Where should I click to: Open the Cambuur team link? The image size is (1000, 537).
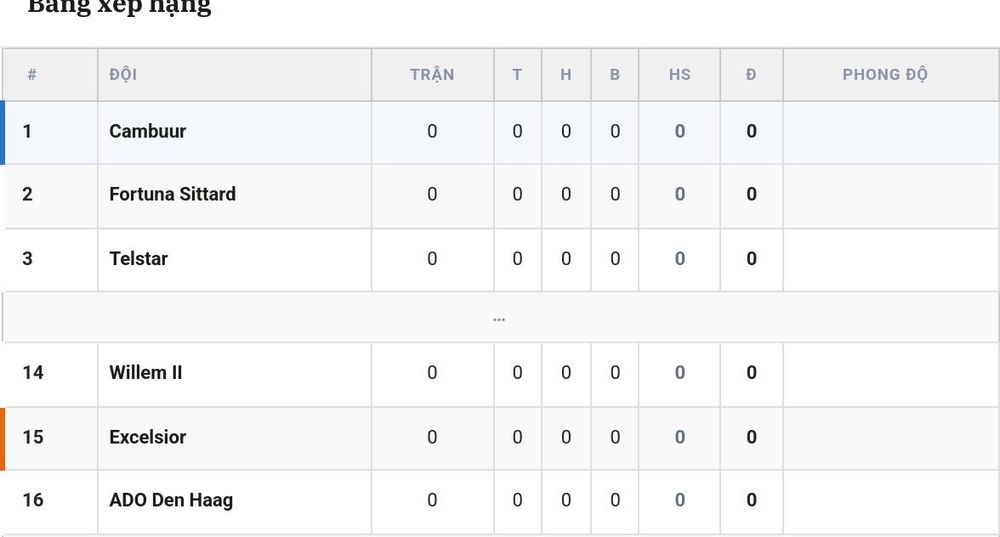147,131
